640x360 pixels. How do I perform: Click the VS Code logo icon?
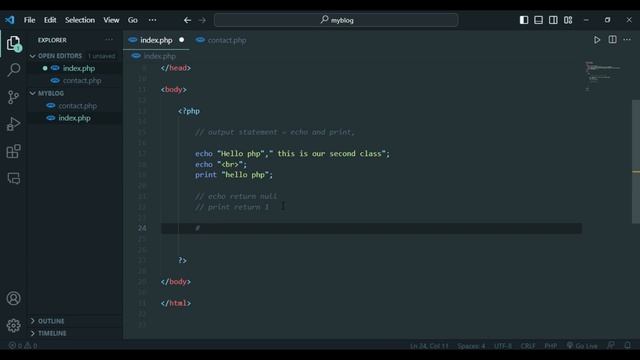[x=10, y=20]
